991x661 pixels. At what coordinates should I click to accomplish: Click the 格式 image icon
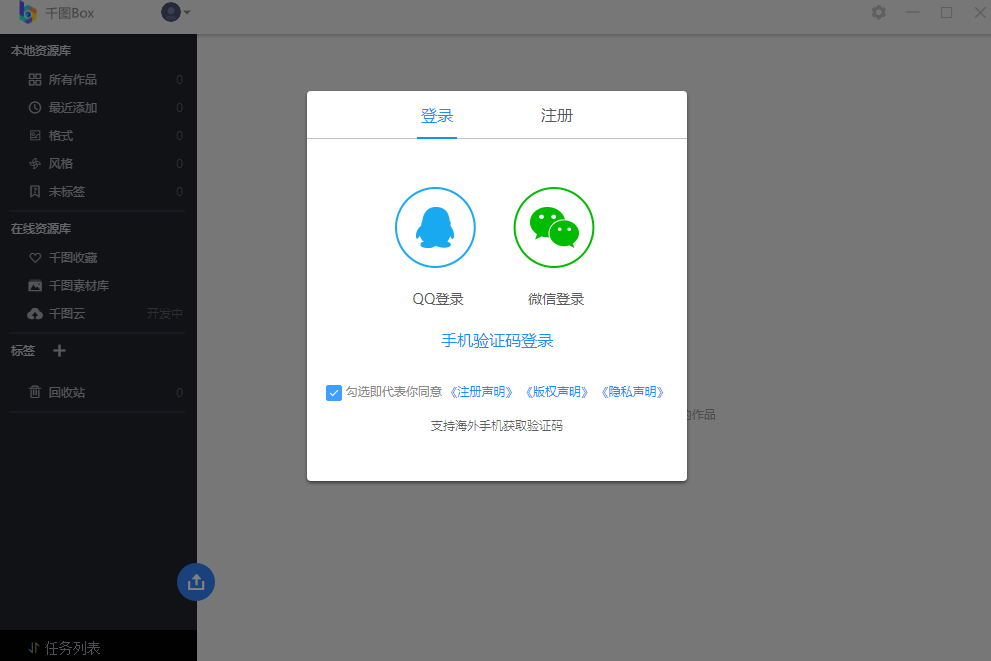click(x=35, y=135)
